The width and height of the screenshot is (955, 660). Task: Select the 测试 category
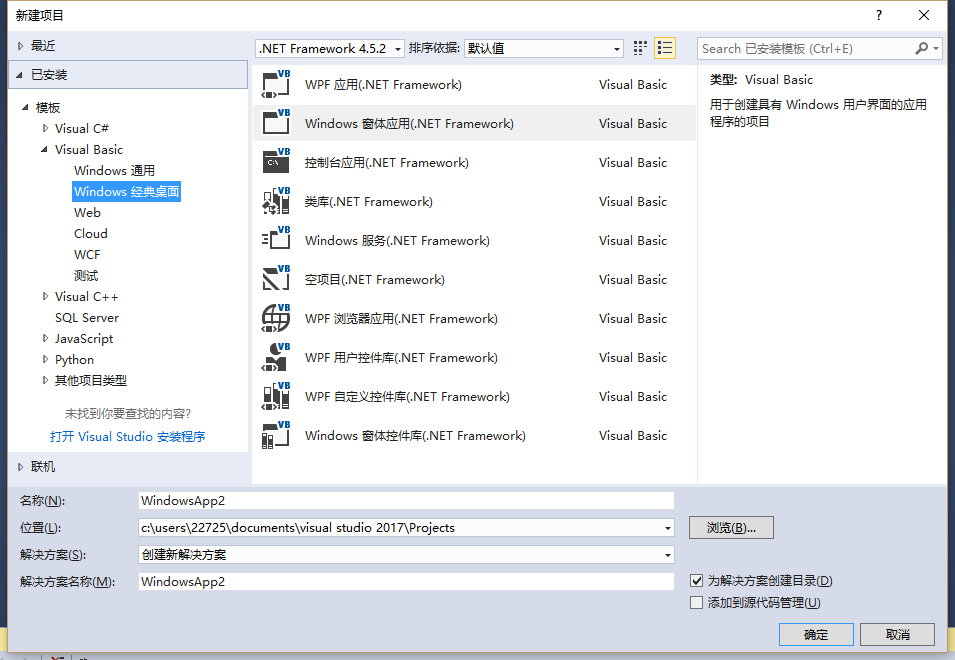pyautogui.click(x=86, y=276)
